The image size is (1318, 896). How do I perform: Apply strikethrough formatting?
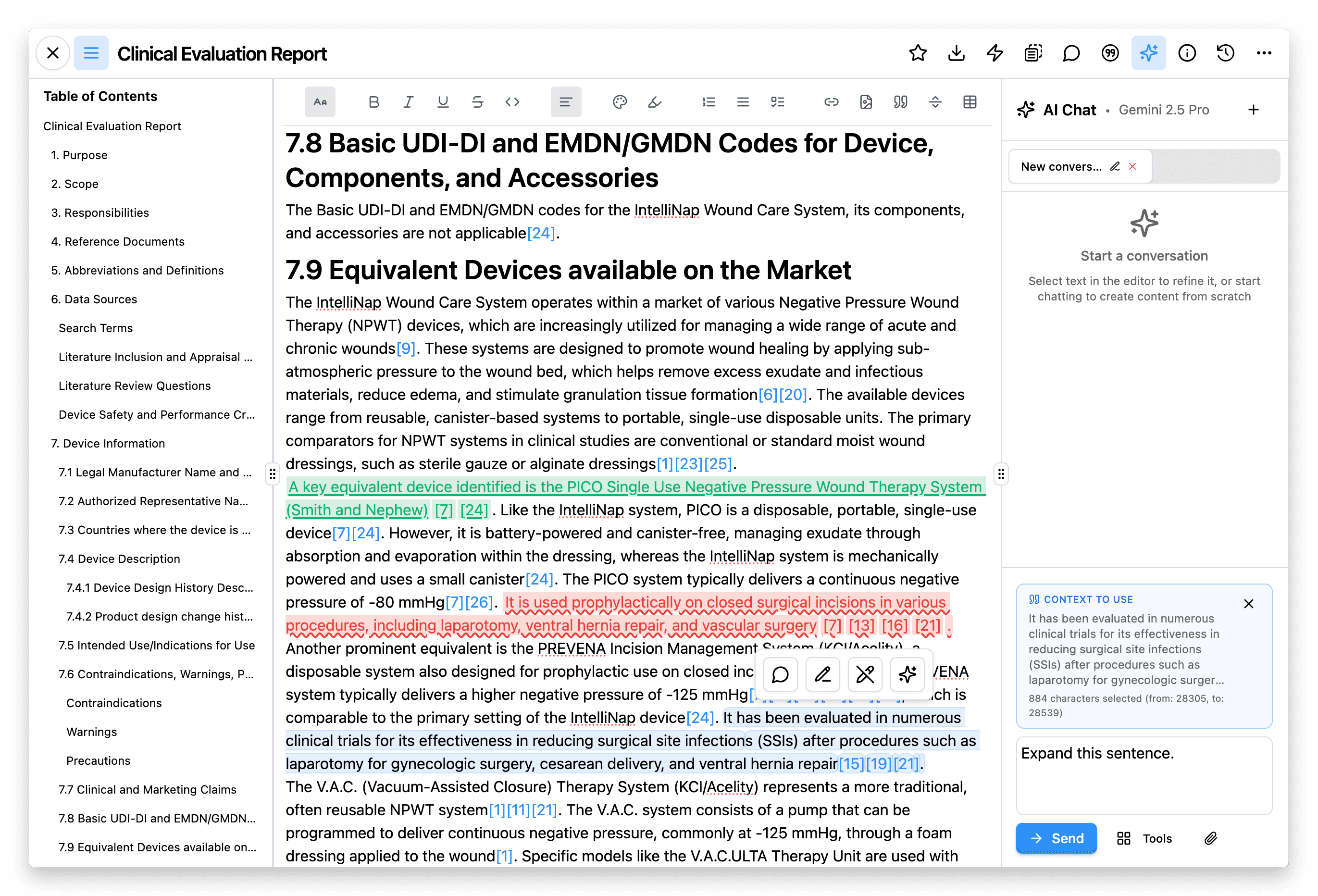[477, 102]
